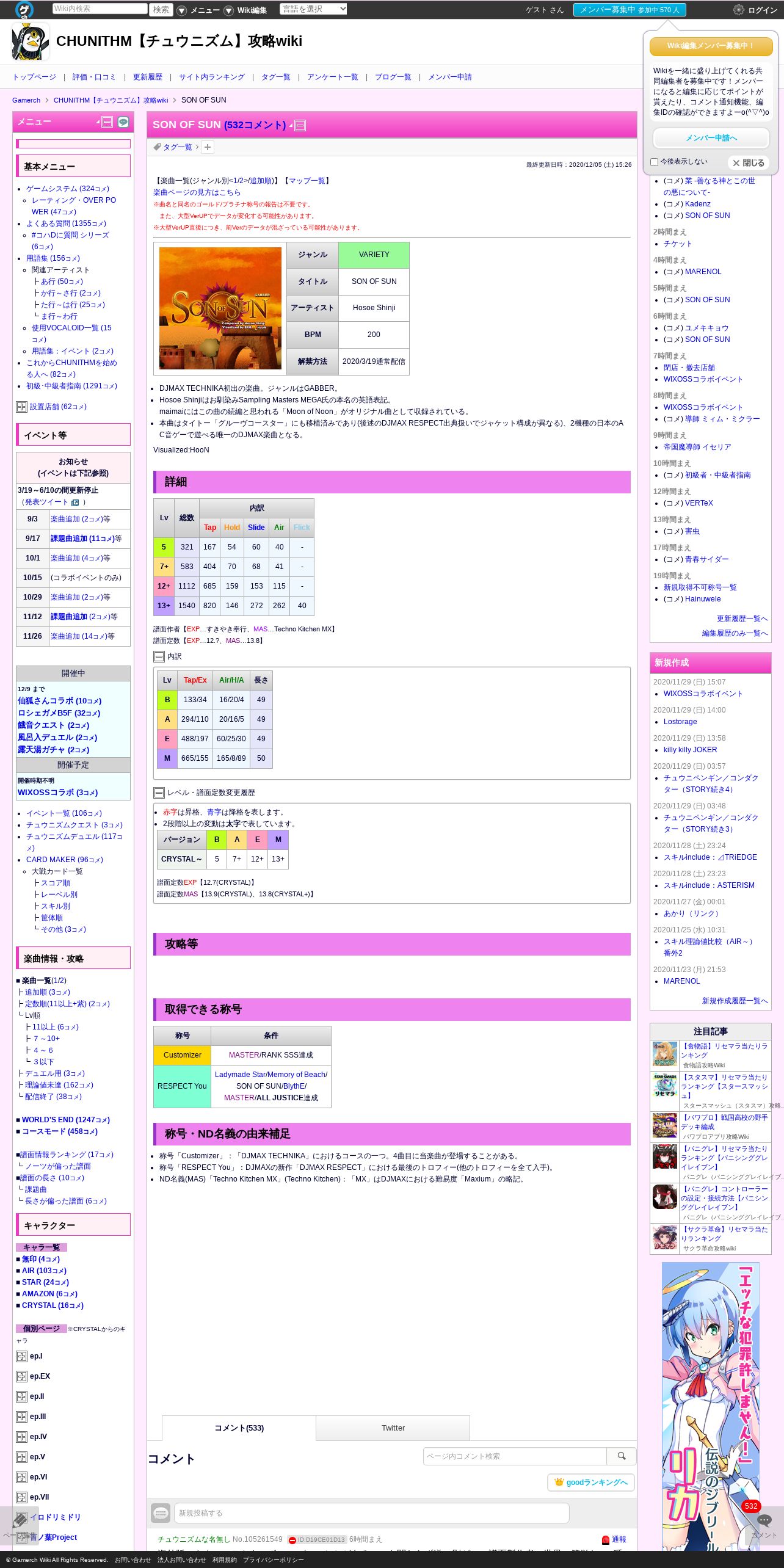
Task: Open the login gear icon
Action: [739, 10]
